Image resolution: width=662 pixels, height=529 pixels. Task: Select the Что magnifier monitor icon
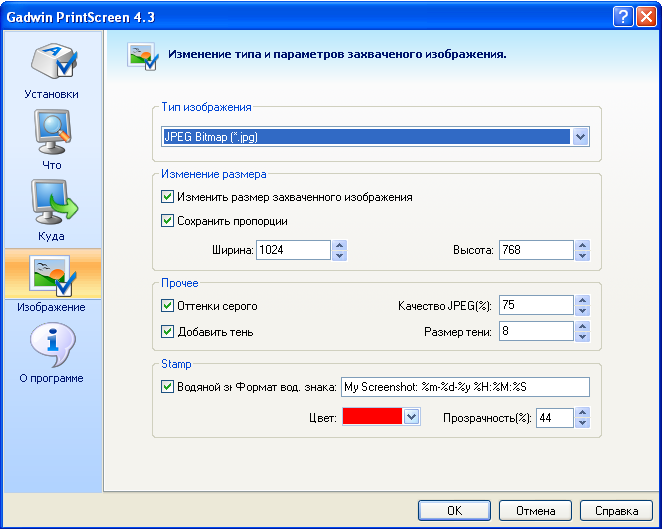[52, 132]
